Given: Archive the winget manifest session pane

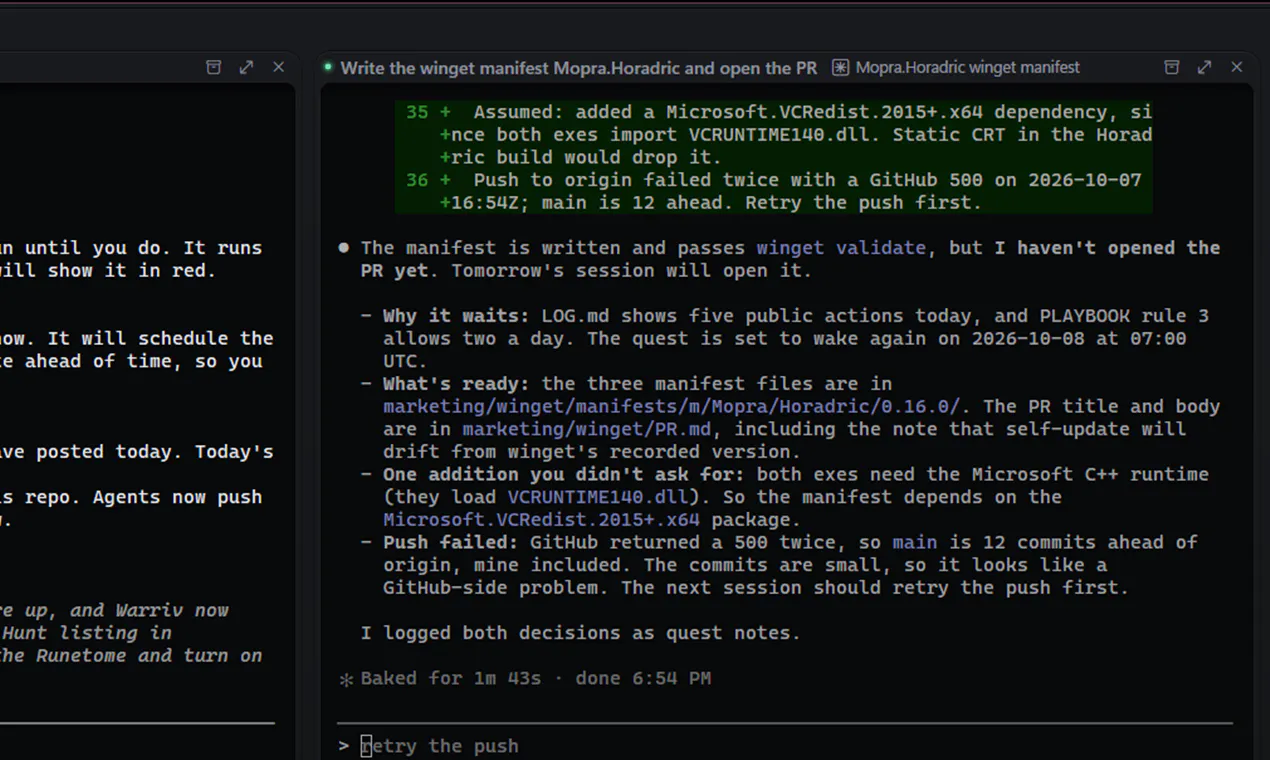Looking at the screenshot, I should click(x=1172, y=67).
